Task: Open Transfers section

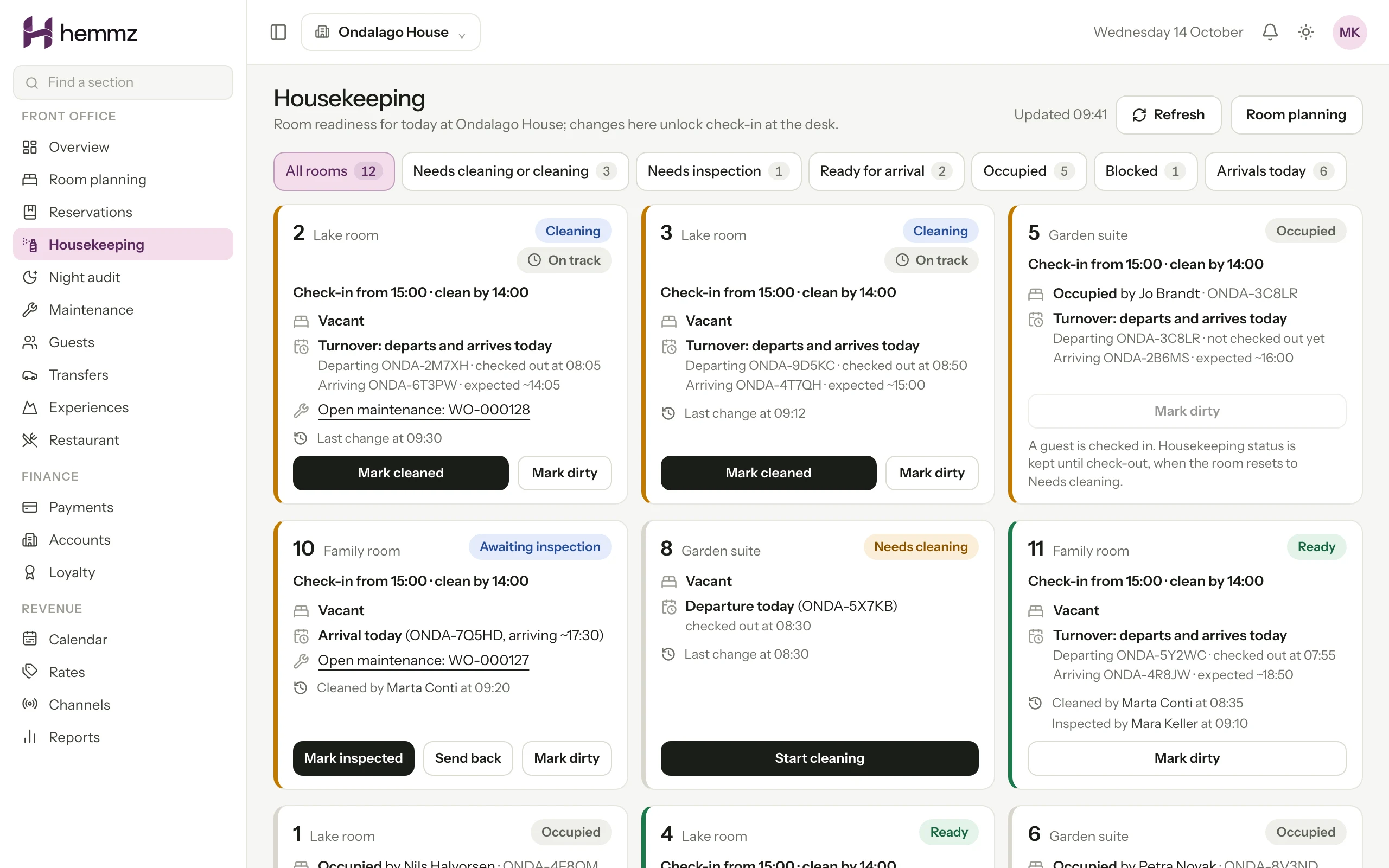Action: click(123, 375)
